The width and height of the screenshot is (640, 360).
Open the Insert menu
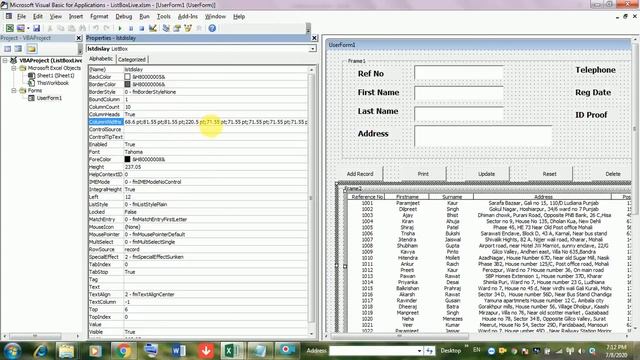click(76, 16)
